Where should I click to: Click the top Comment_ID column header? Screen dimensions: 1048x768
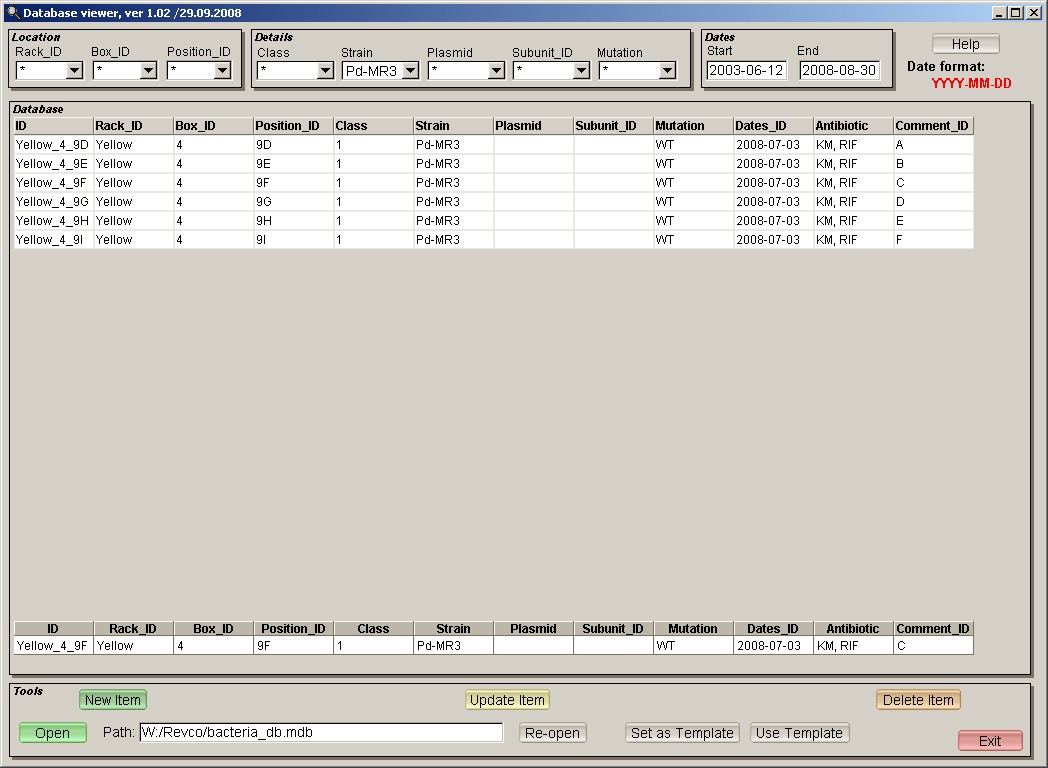(933, 126)
